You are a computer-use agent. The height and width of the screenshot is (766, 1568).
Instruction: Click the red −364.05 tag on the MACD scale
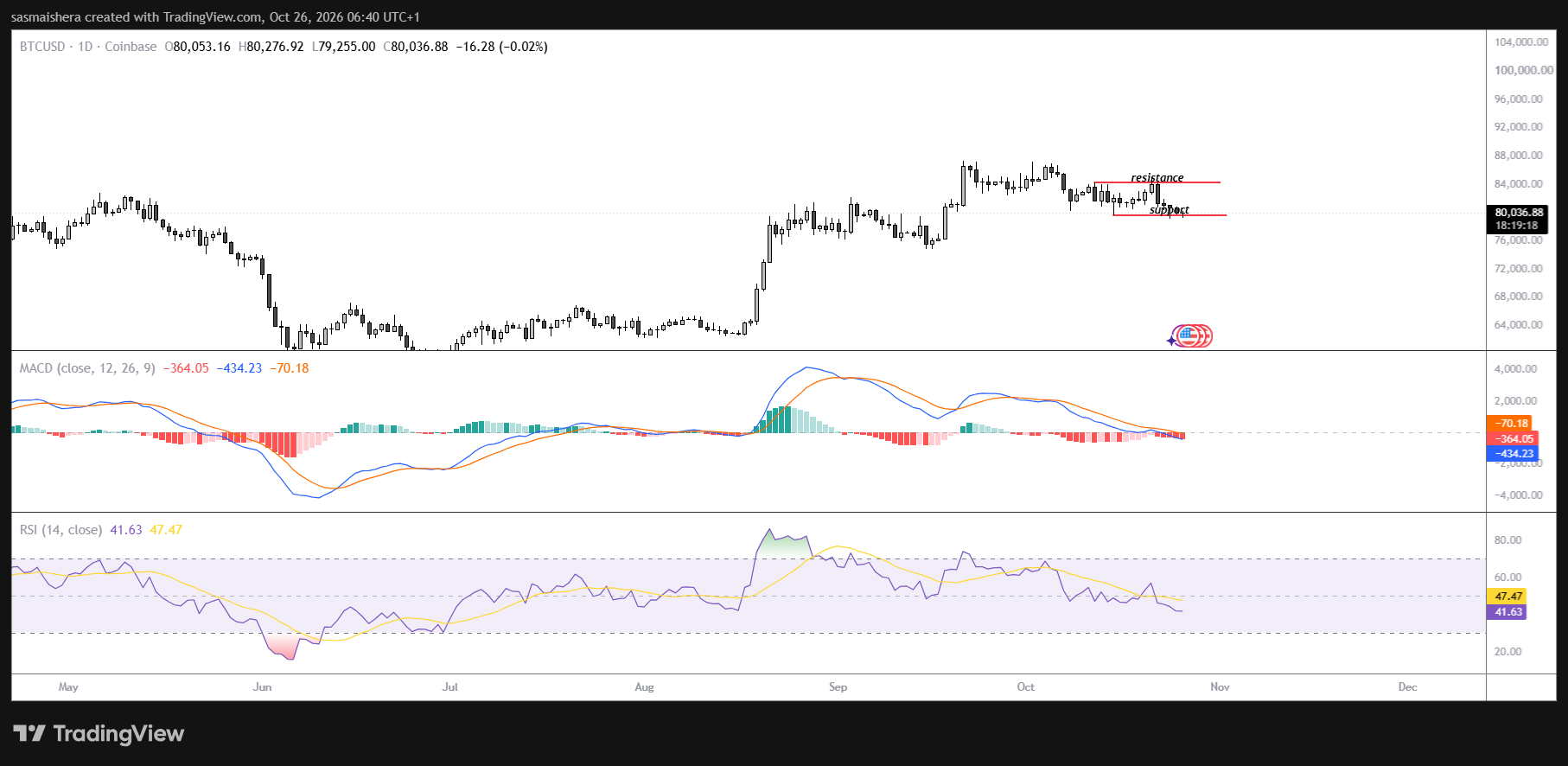point(1513,439)
